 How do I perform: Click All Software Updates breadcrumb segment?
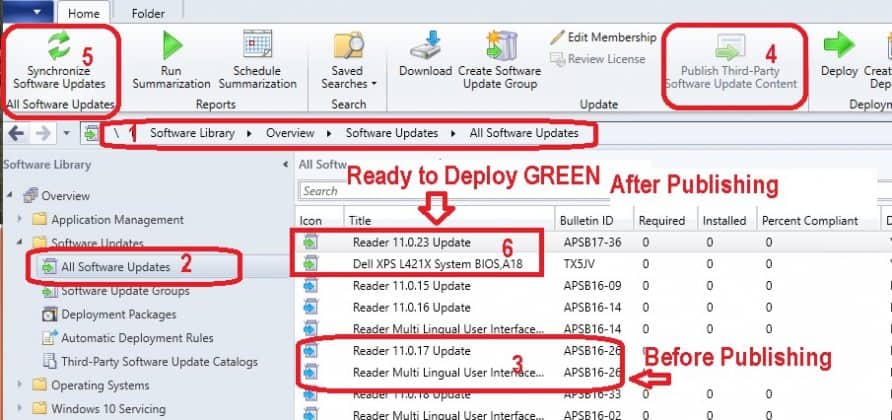coord(524,133)
